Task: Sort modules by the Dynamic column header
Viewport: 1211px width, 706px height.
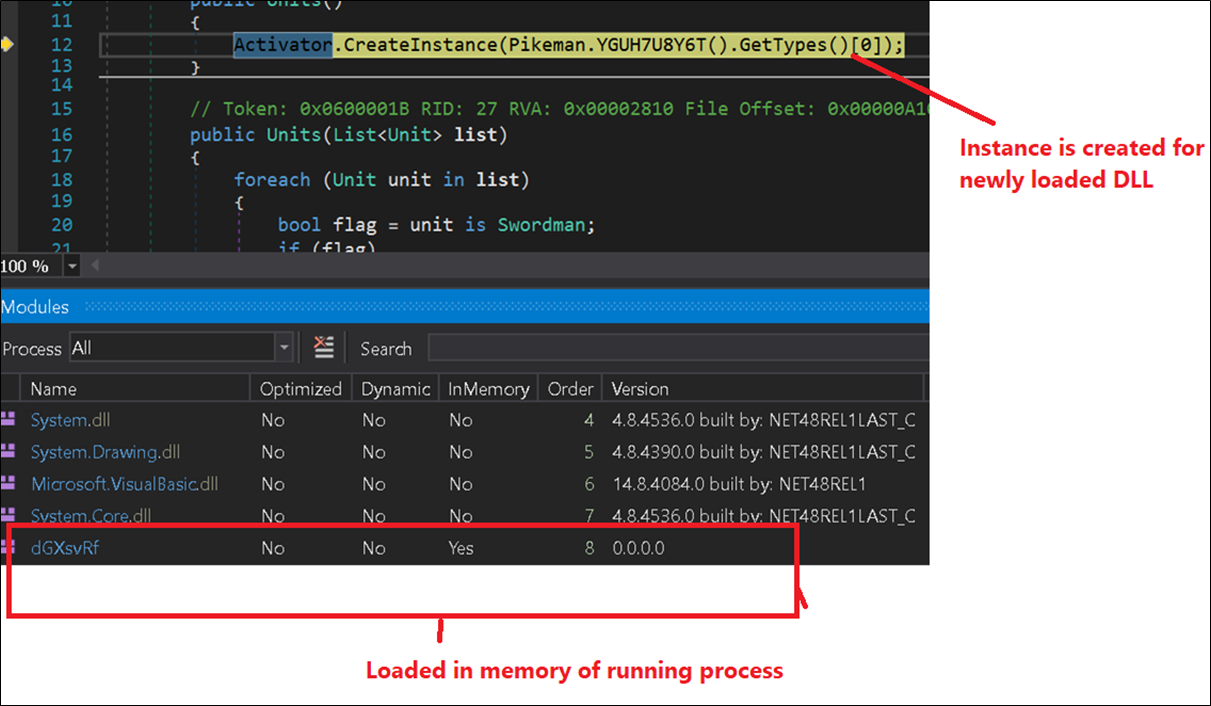Action: 395,389
